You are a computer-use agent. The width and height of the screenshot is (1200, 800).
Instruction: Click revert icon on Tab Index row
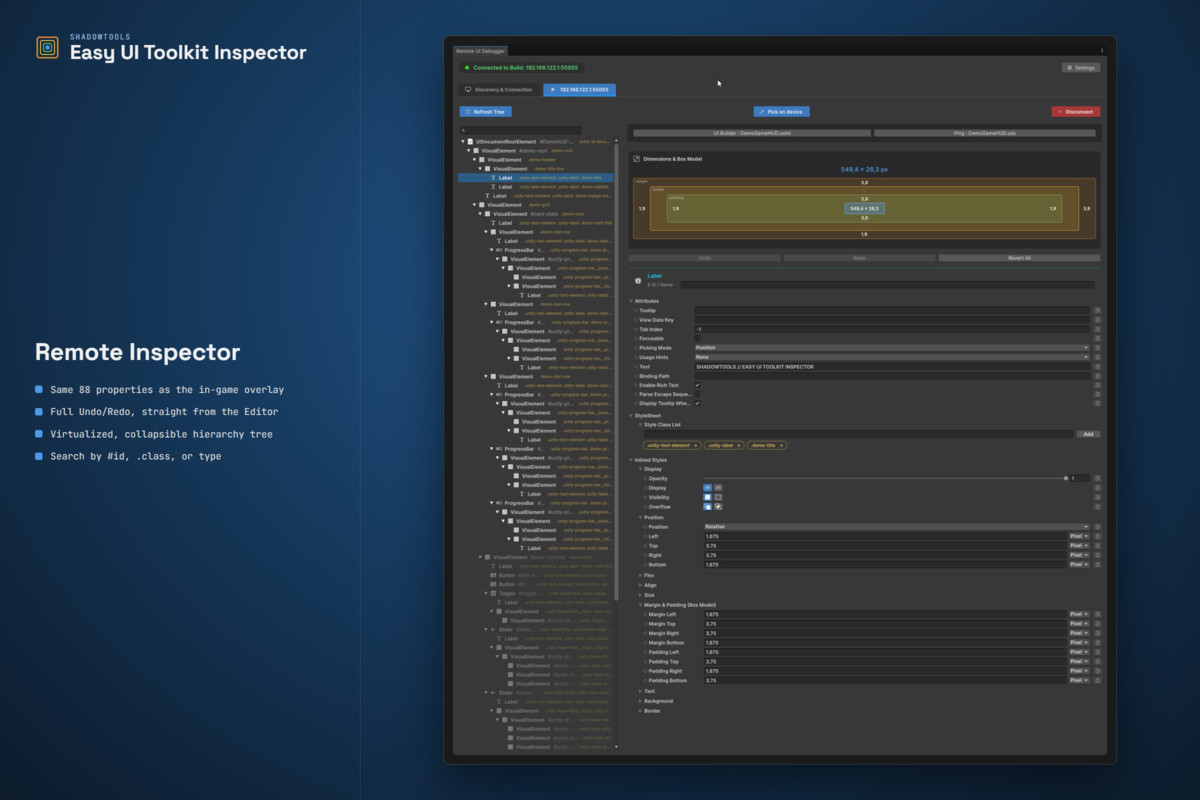(1097, 329)
